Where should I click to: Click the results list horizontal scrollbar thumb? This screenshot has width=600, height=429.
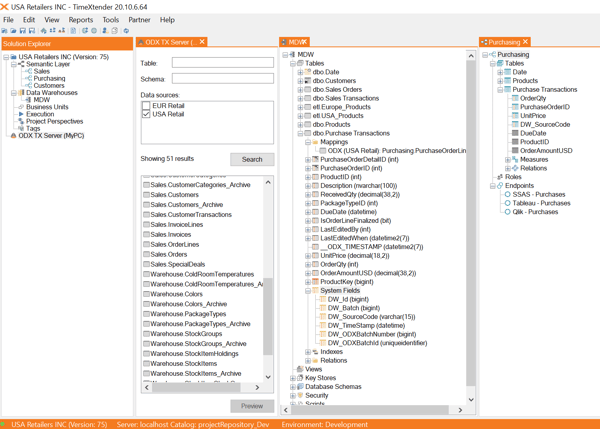(196, 387)
